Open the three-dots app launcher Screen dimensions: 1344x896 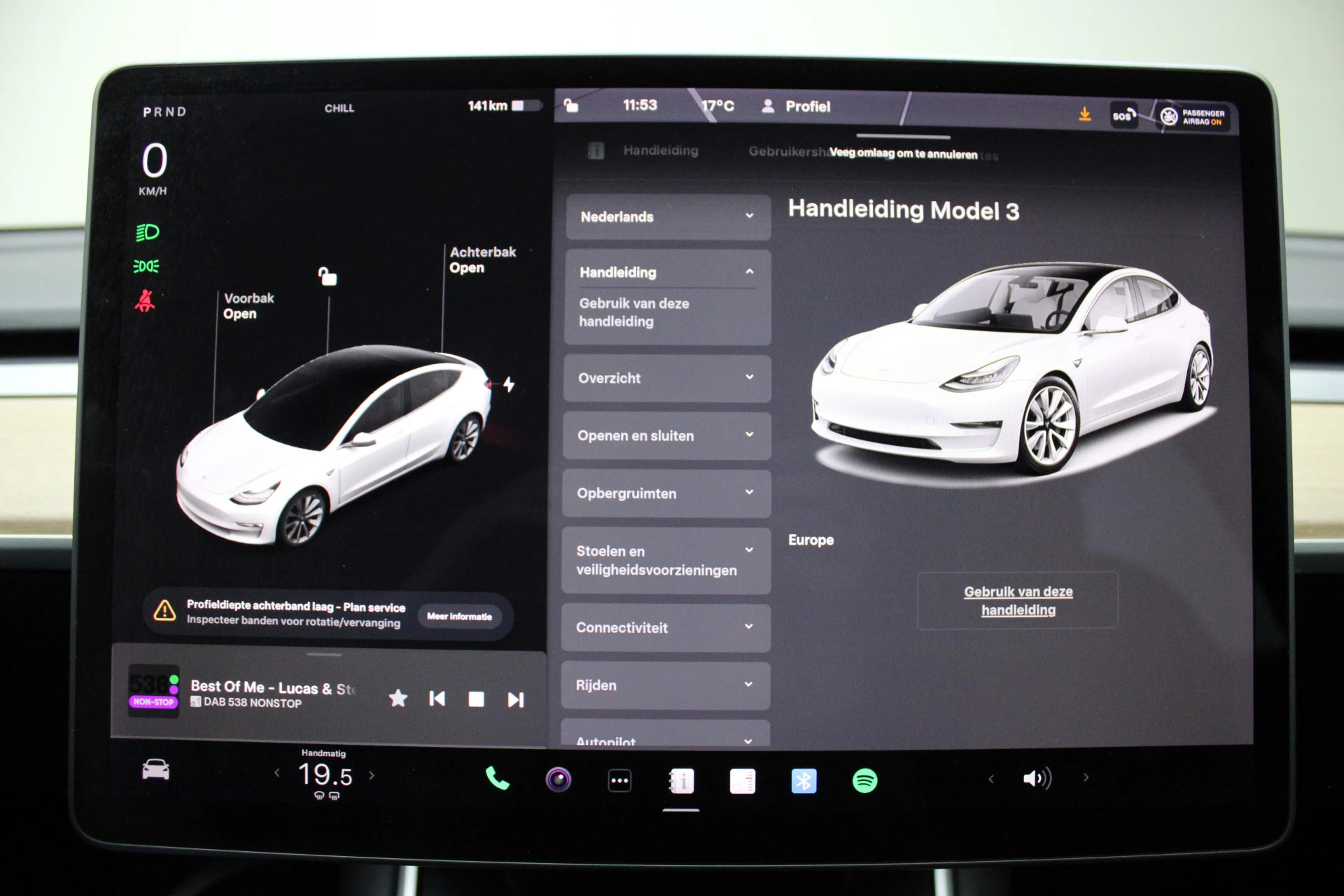point(619,780)
